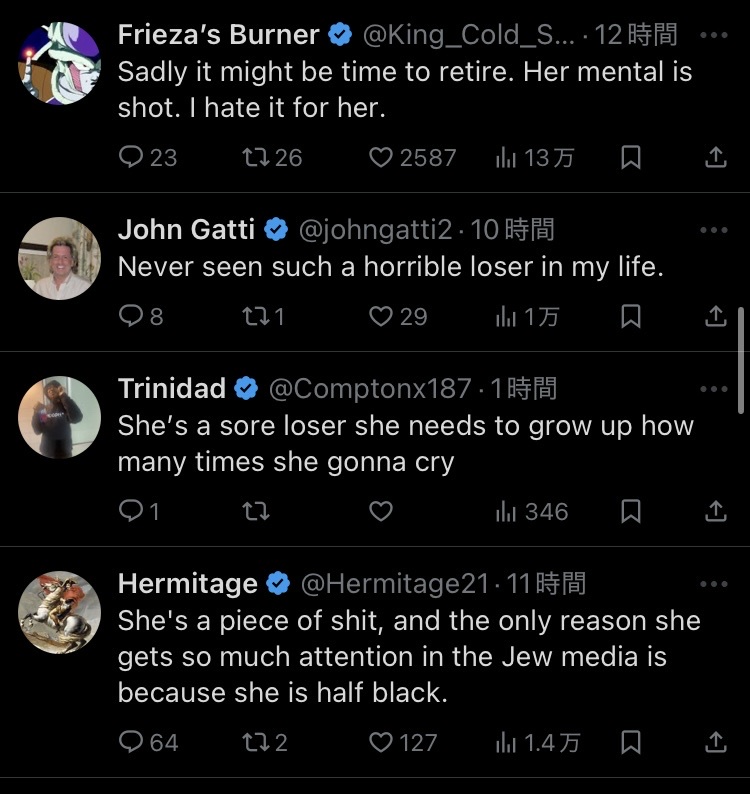Bookmark Hermitage's tweet
Viewport: 750px width, 794px height.
point(631,742)
